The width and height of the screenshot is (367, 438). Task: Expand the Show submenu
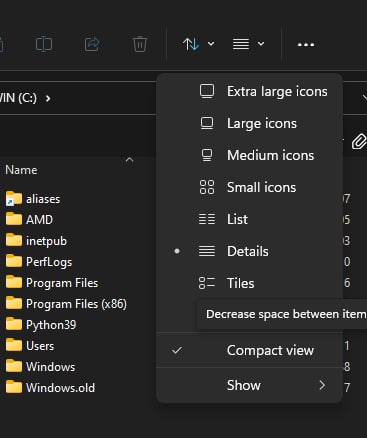(x=249, y=385)
